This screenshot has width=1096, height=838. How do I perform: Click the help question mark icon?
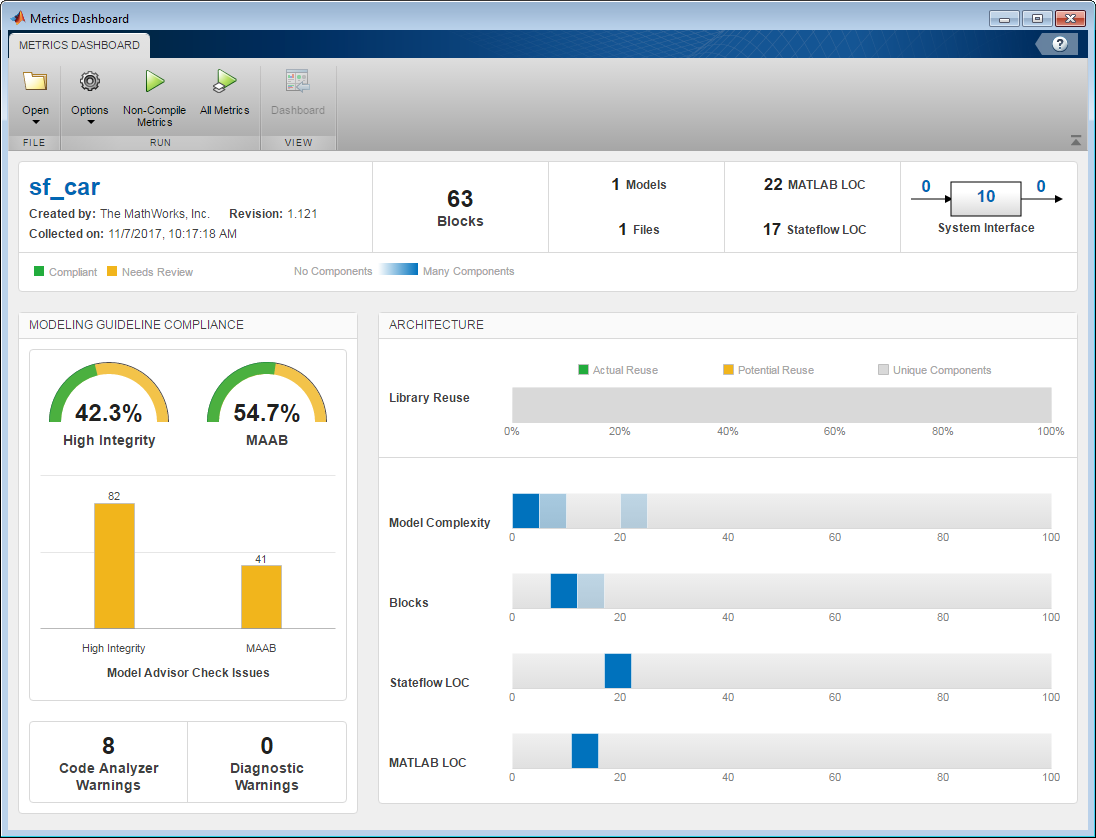1059,44
